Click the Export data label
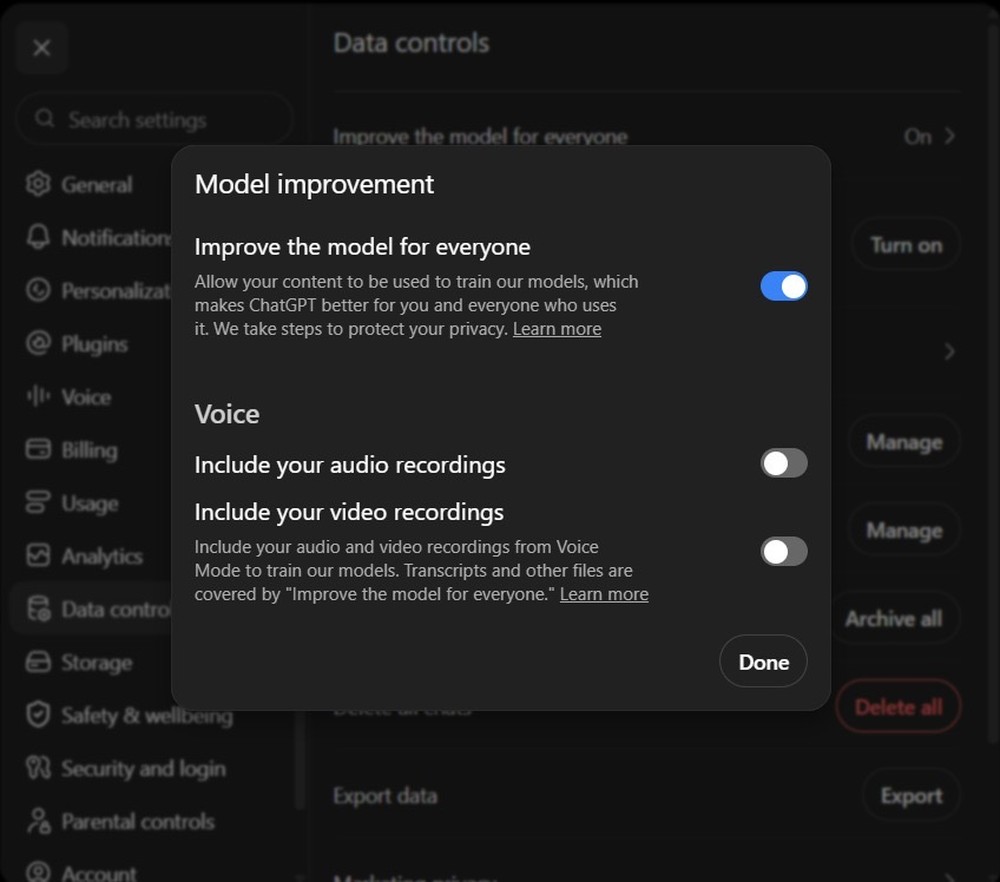This screenshot has width=1000, height=882. tap(385, 796)
